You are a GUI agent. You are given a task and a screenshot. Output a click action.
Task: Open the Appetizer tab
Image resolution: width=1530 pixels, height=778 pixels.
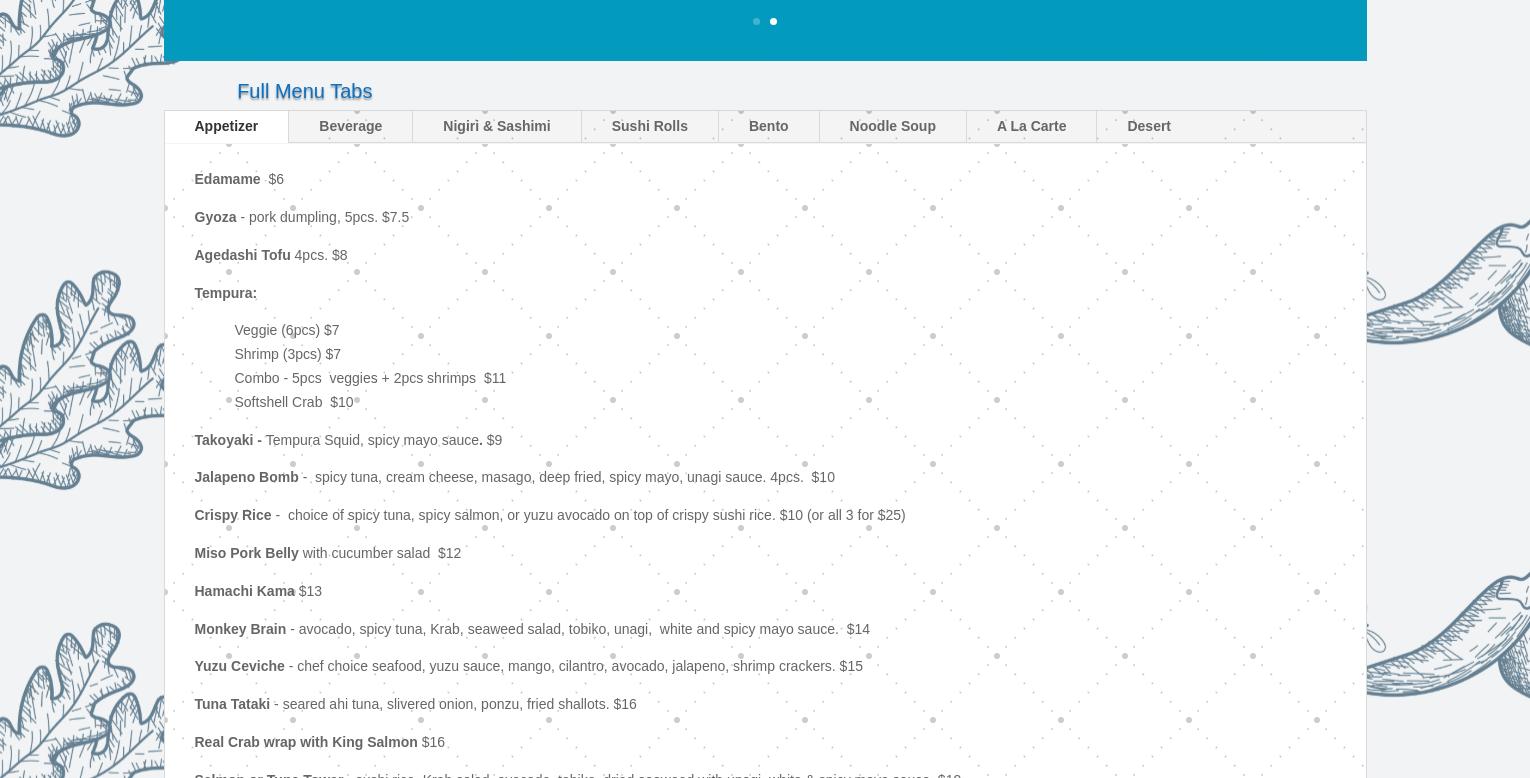(x=226, y=126)
